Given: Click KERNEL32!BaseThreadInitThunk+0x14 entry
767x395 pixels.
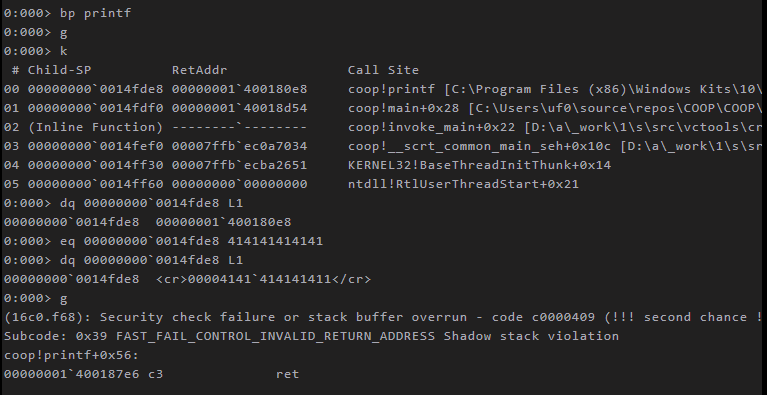Looking at the screenshot, I should coord(479,165).
